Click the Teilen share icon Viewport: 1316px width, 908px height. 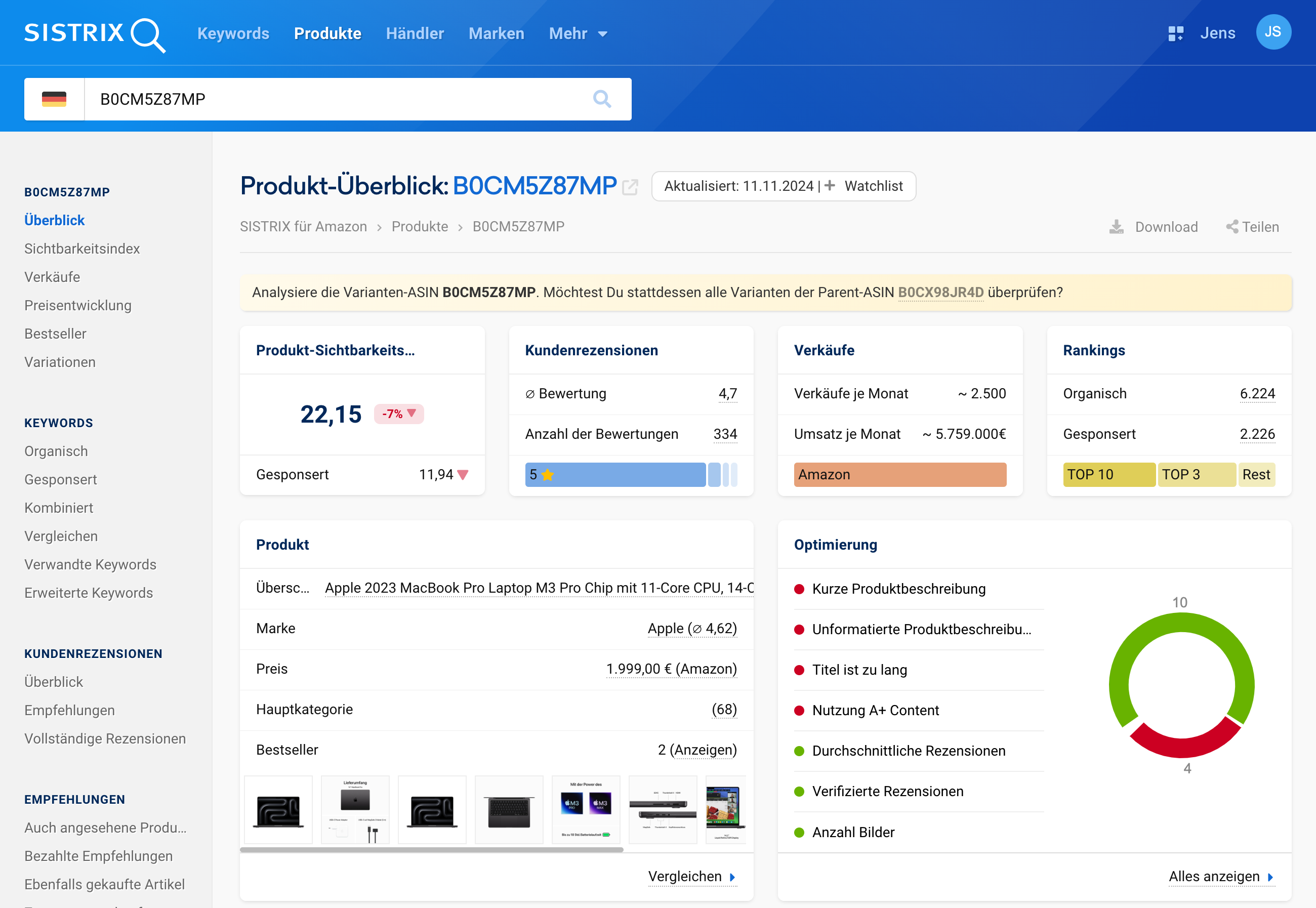[x=1232, y=227]
